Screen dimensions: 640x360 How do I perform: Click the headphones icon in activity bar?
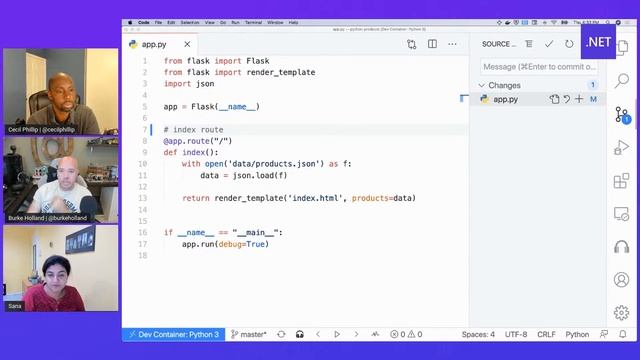coord(621,247)
